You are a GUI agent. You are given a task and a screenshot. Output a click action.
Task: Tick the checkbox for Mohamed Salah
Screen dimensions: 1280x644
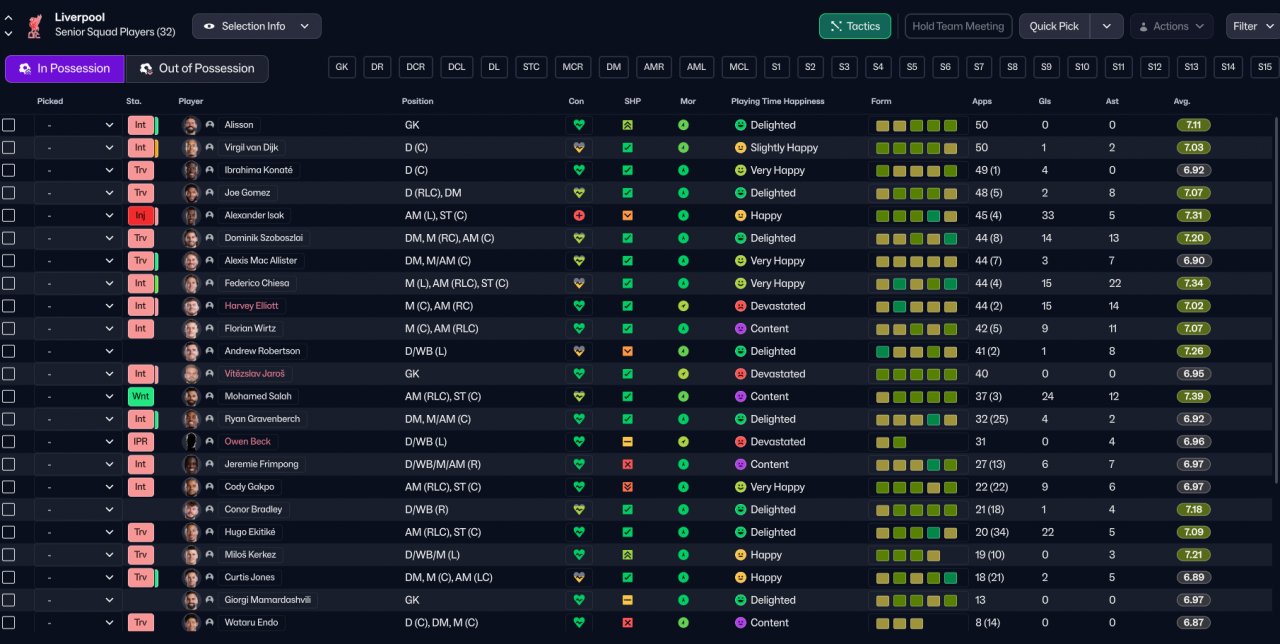tap(9, 396)
